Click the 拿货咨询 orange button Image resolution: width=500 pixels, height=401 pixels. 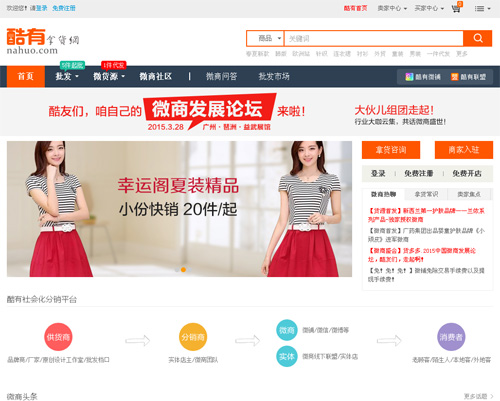pos(391,150)
